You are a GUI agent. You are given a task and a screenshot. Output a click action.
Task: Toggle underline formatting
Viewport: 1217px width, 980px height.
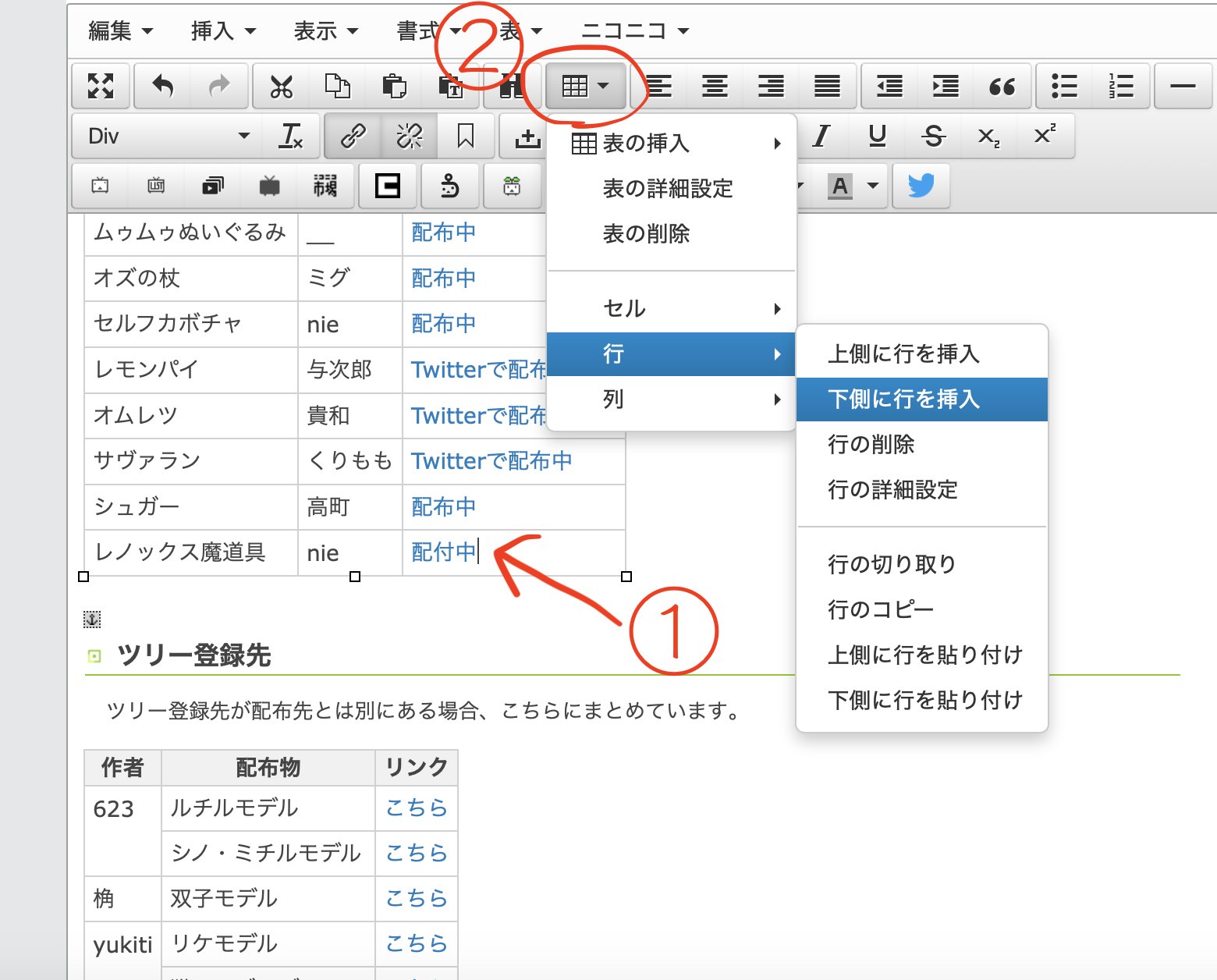[878, 137]
